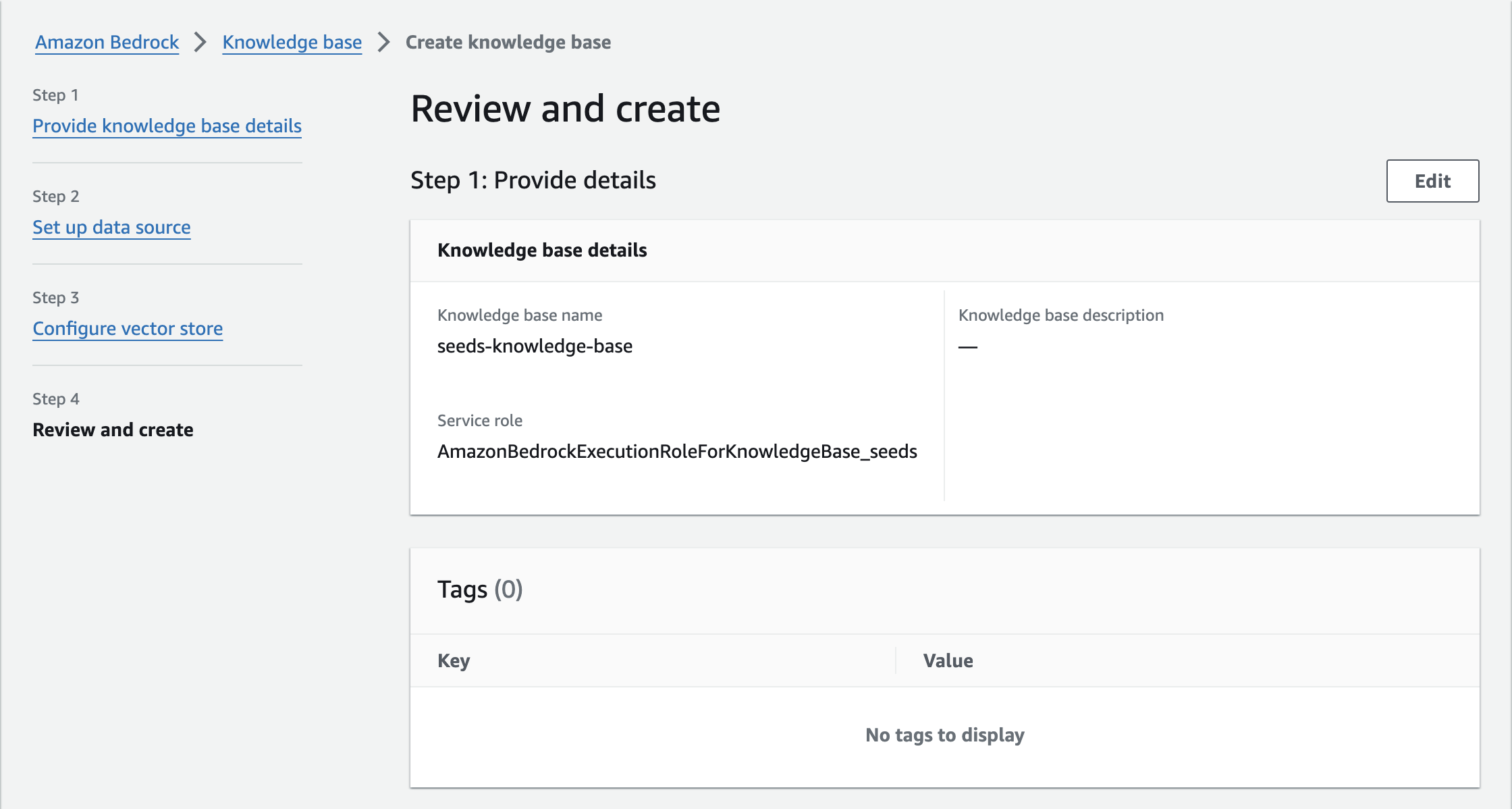Go to the Knowledge base breadcrumb link
Screen dimensions: 1512x809
click(292, 42)
